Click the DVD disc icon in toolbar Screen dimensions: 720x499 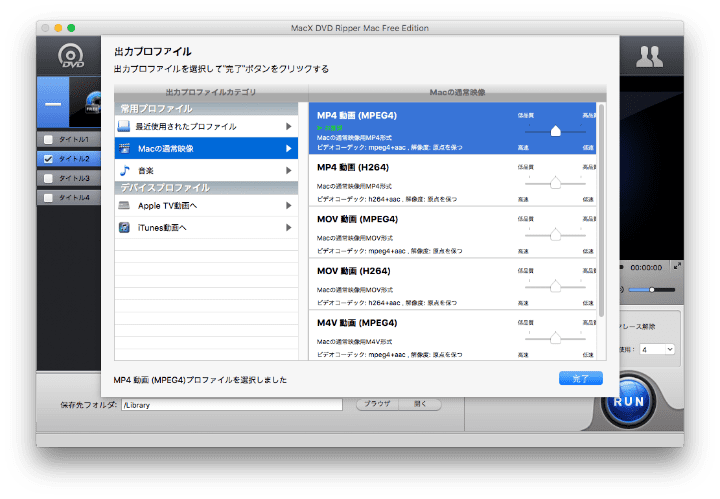71,56
